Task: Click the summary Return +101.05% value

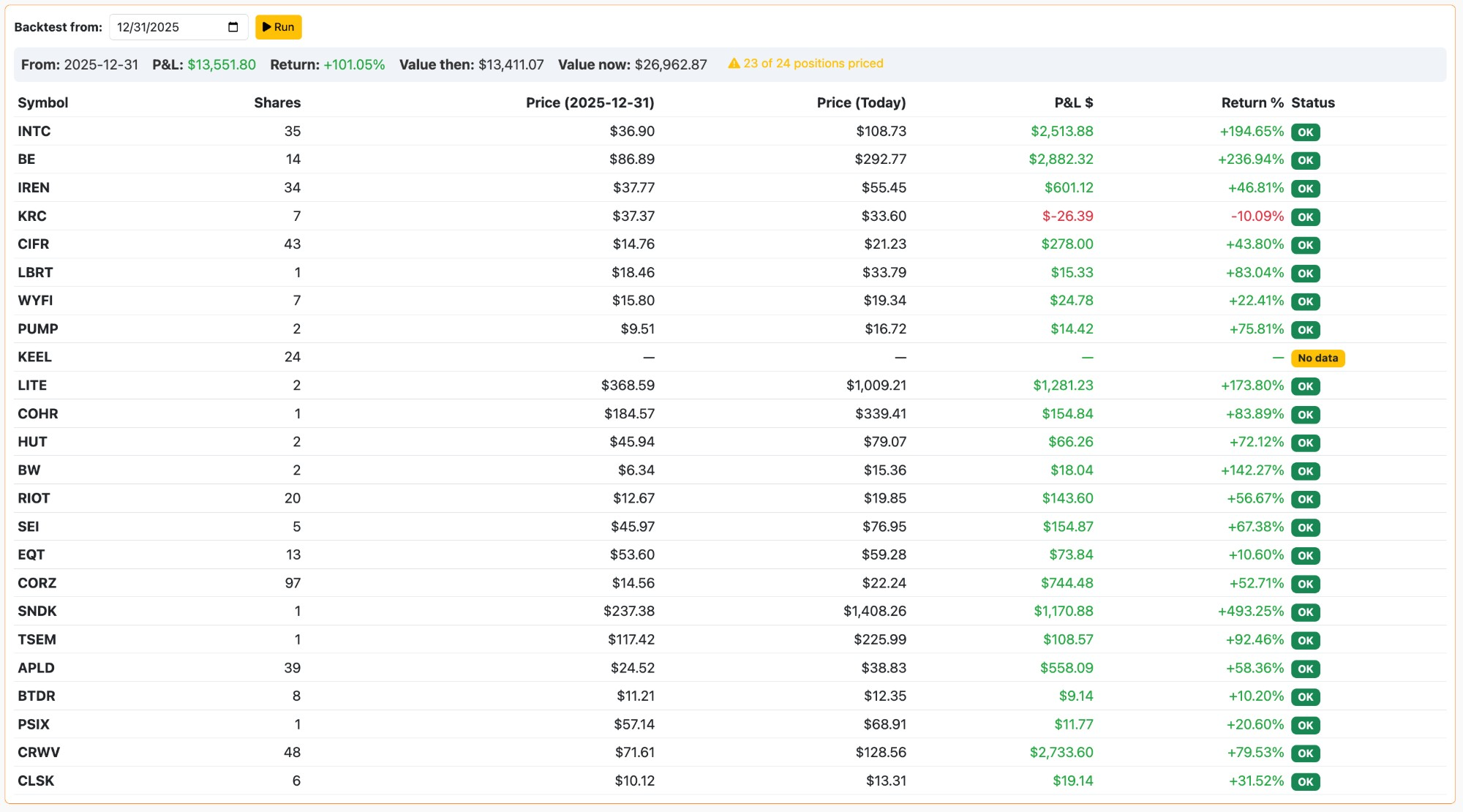Action: (354, 64)
